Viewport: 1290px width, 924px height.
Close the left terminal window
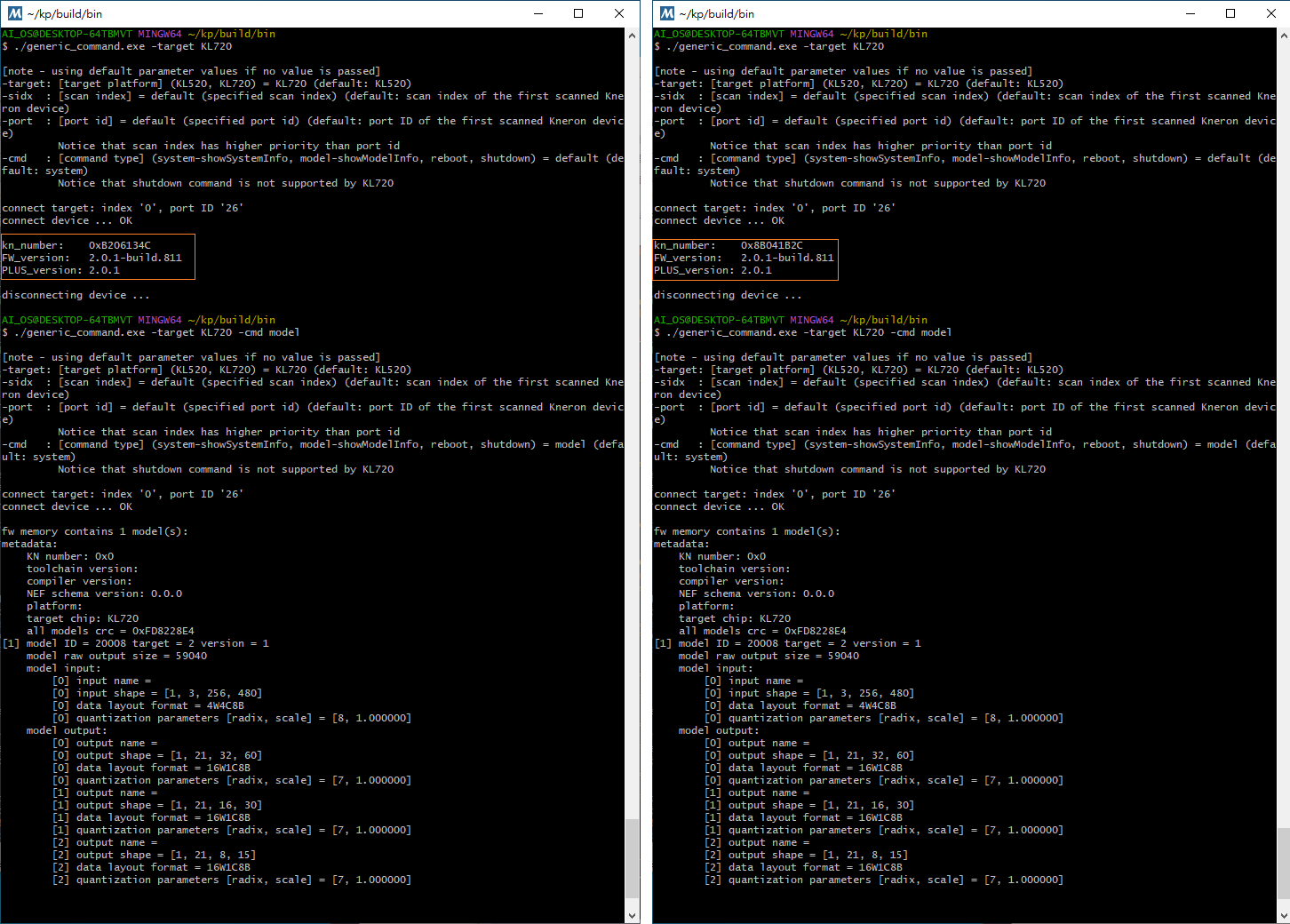pyautogui.click(x=619, y=13)
